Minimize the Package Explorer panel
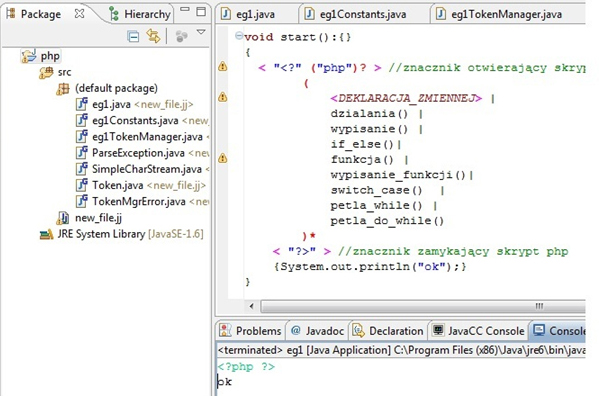The image size is (599, 396). pyautogui.click(x=185, y=9)
